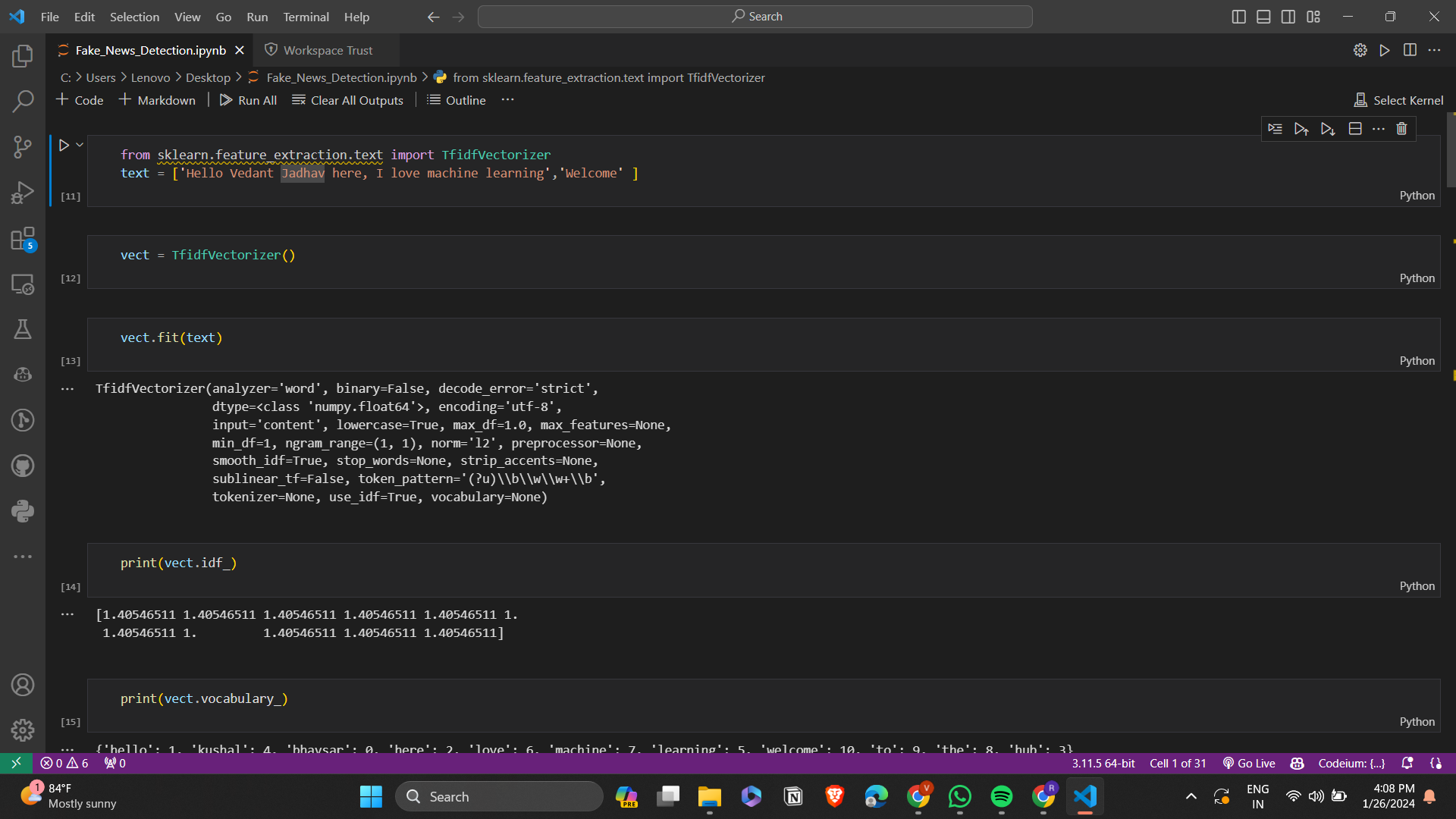
Task: Open the Run and Debug view
Action: coord(23,192)
